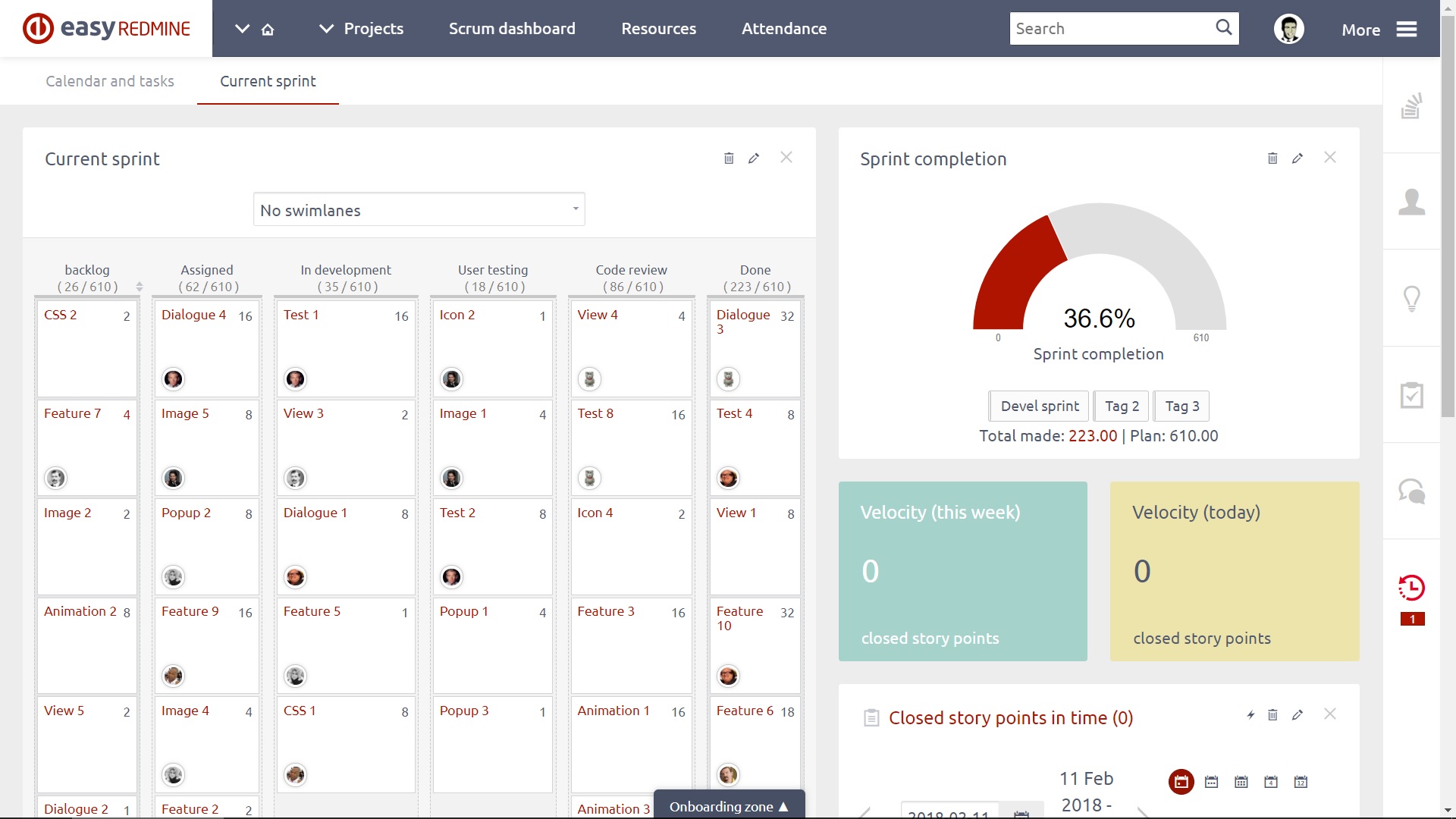The width and height of the screenshot is (1456, 819).
Task: Open the Dialogue 4 card
Action: tap(207, 348)
